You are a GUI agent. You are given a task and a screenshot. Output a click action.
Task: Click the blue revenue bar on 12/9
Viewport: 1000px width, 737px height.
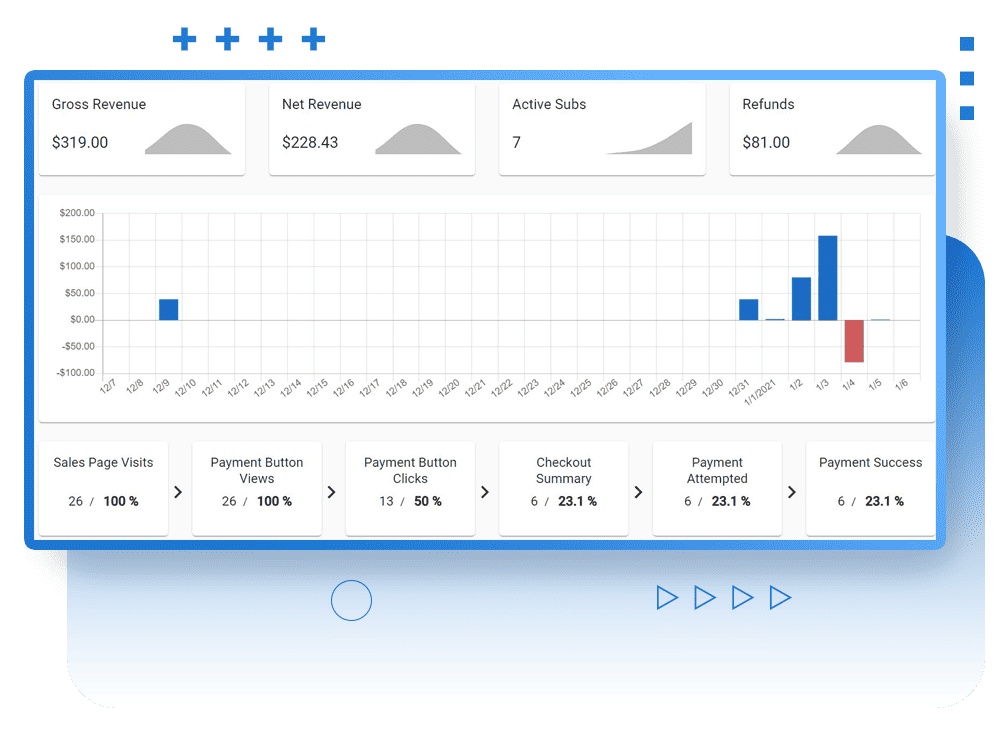pos(168,309)
